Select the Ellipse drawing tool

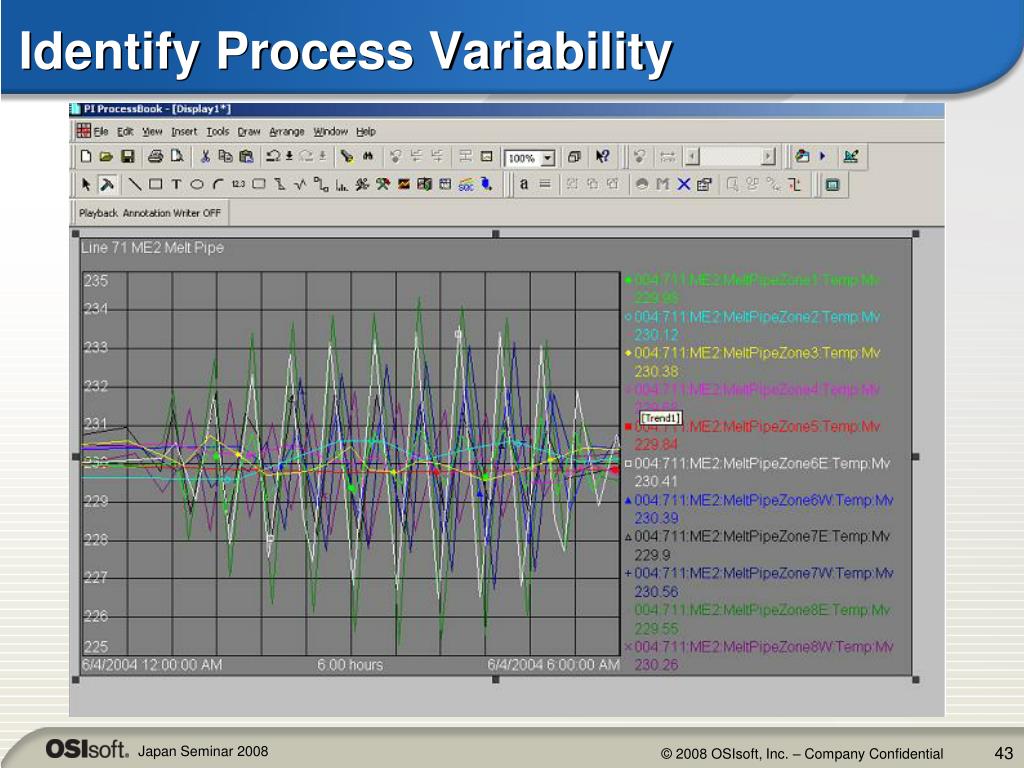197,185
